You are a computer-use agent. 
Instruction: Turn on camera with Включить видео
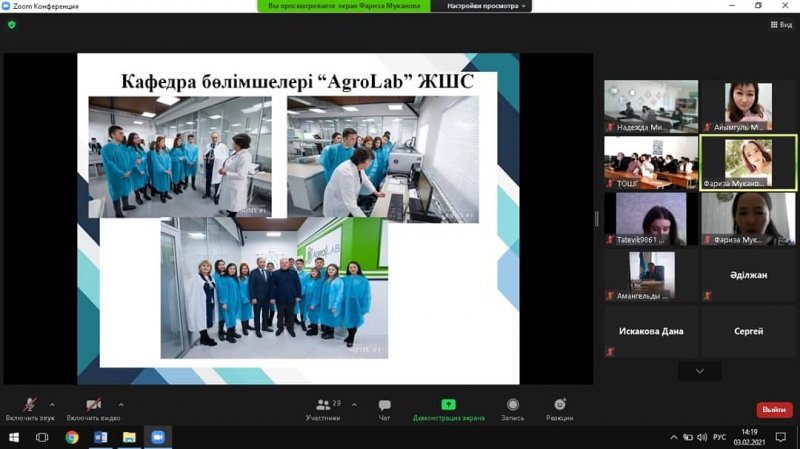tap(93, 407)
